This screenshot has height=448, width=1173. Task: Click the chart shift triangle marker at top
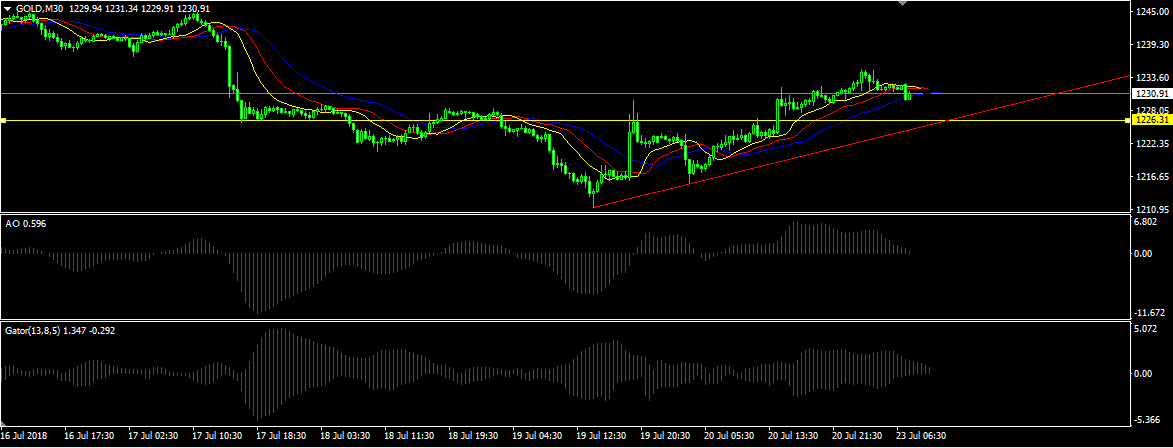[904, 4]
